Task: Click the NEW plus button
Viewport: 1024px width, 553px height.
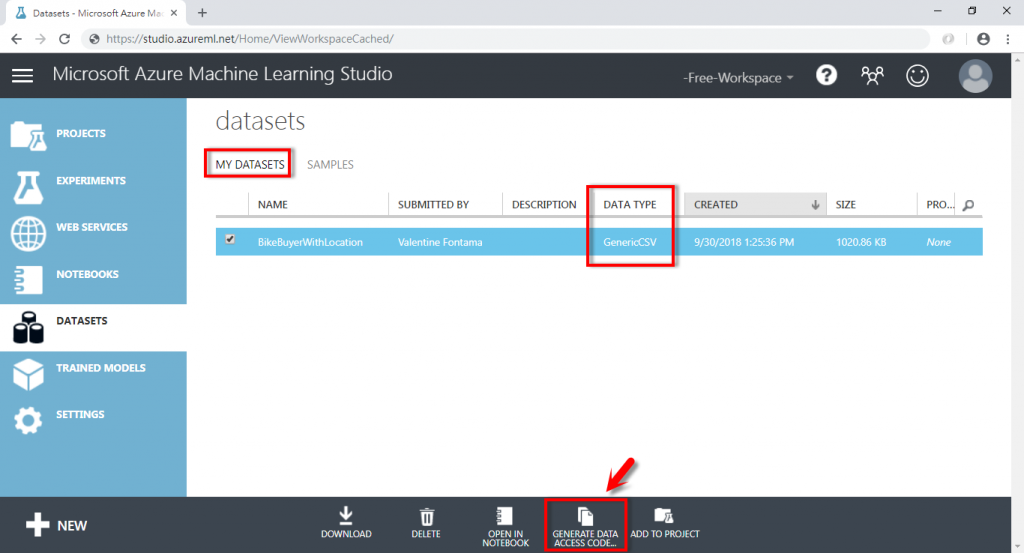Action: pyautogui.click(x=56, y=525)
